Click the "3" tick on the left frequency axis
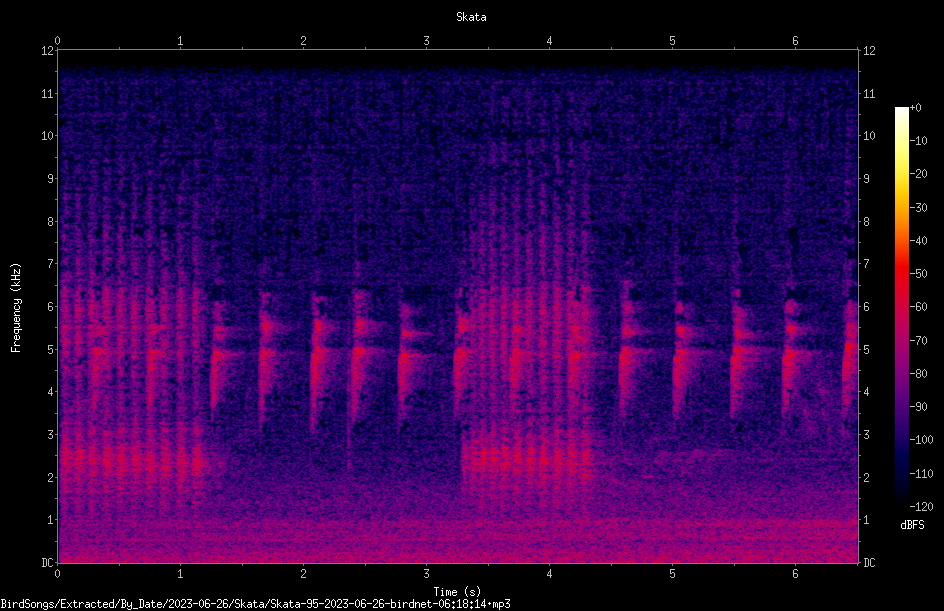 50,435
